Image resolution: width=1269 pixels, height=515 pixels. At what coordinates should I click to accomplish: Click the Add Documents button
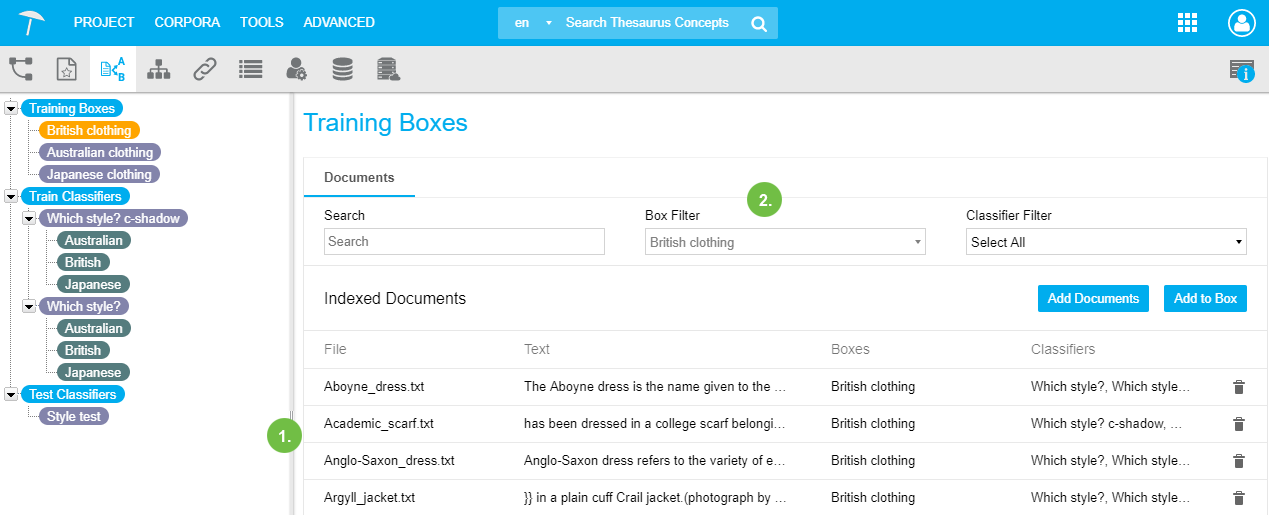click(x=1093, y=298)
